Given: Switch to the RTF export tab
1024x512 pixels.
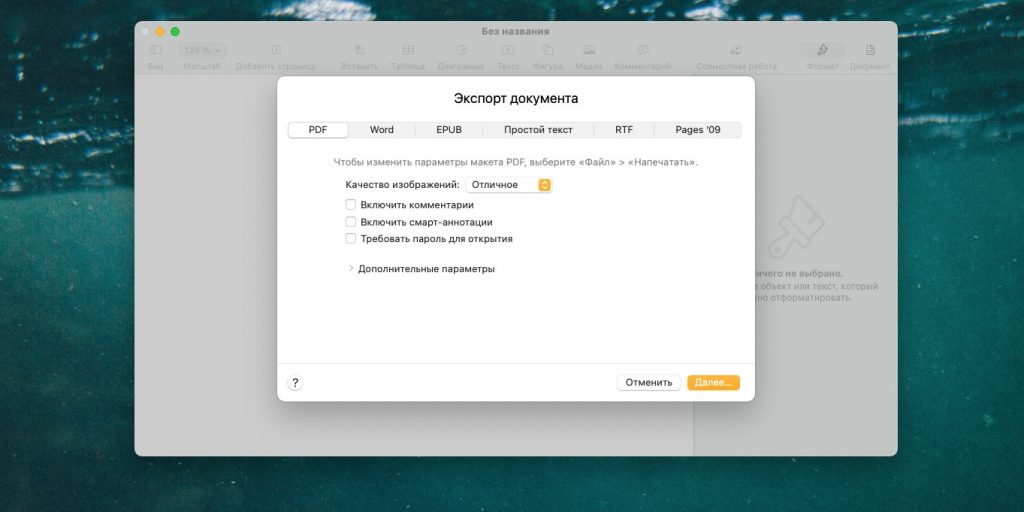Looking at the screenshot, I should click(624, 130).
